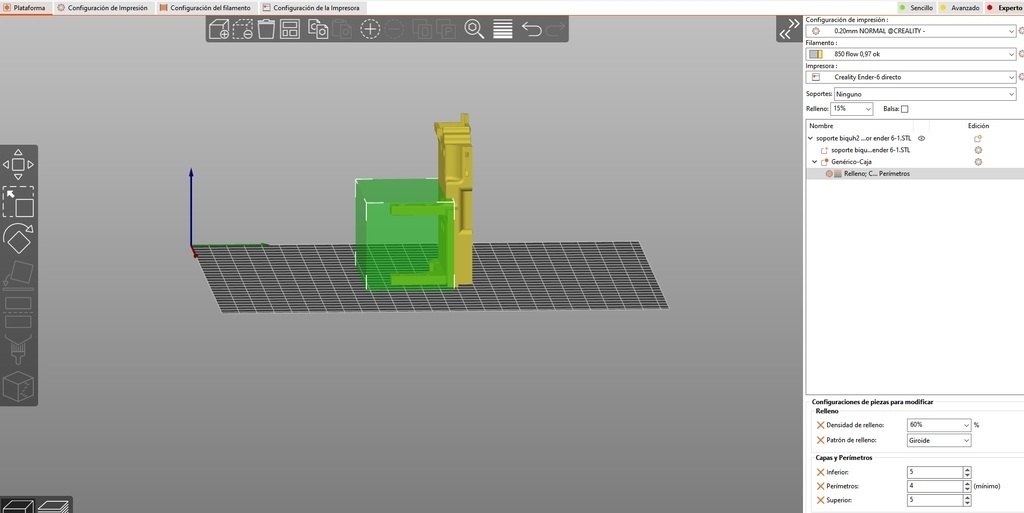The width and height of the screenshot is (1024, 513).
Task: Click the Copy icon in toolbar
Action: (318, 29)
